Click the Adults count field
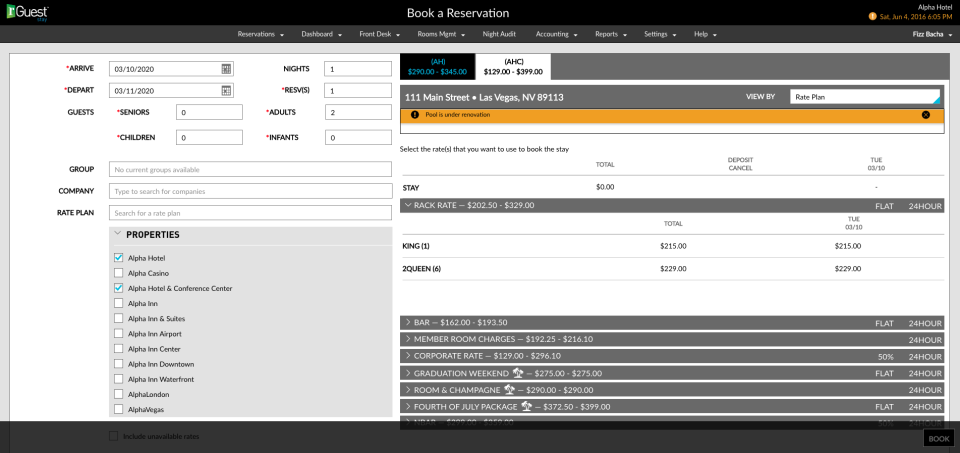 (x=358, y=113)
